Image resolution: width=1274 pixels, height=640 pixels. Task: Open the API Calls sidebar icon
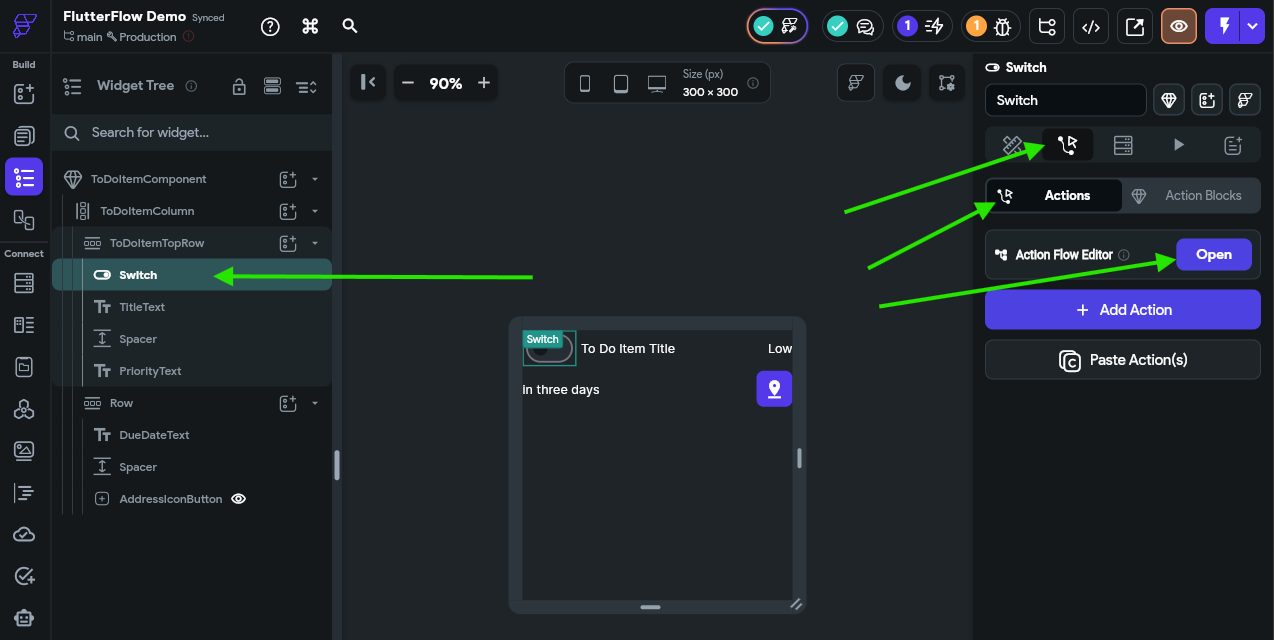[x=24, y=409]
